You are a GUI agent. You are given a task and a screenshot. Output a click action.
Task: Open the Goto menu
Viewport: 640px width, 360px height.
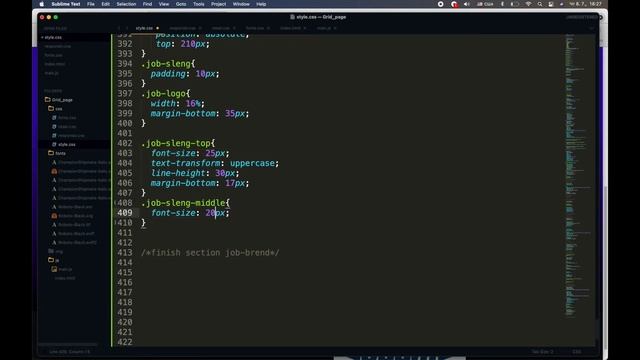pyautogui.click(x=181, y=4)
